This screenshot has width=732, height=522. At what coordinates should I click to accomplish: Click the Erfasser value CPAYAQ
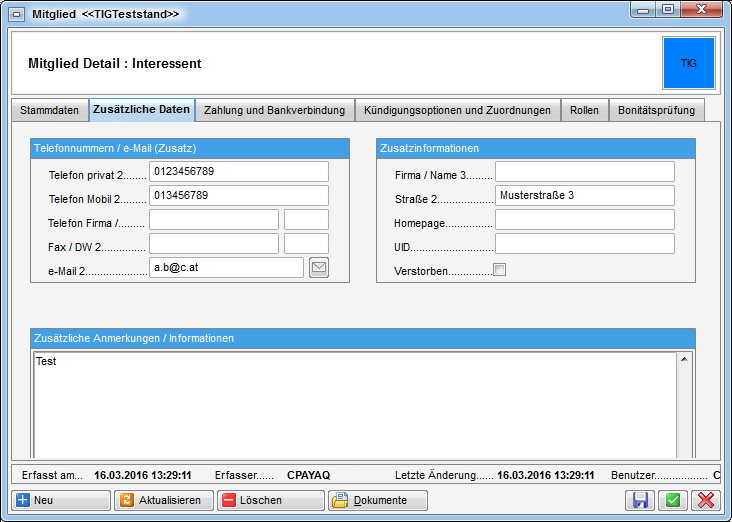(309, 475)
